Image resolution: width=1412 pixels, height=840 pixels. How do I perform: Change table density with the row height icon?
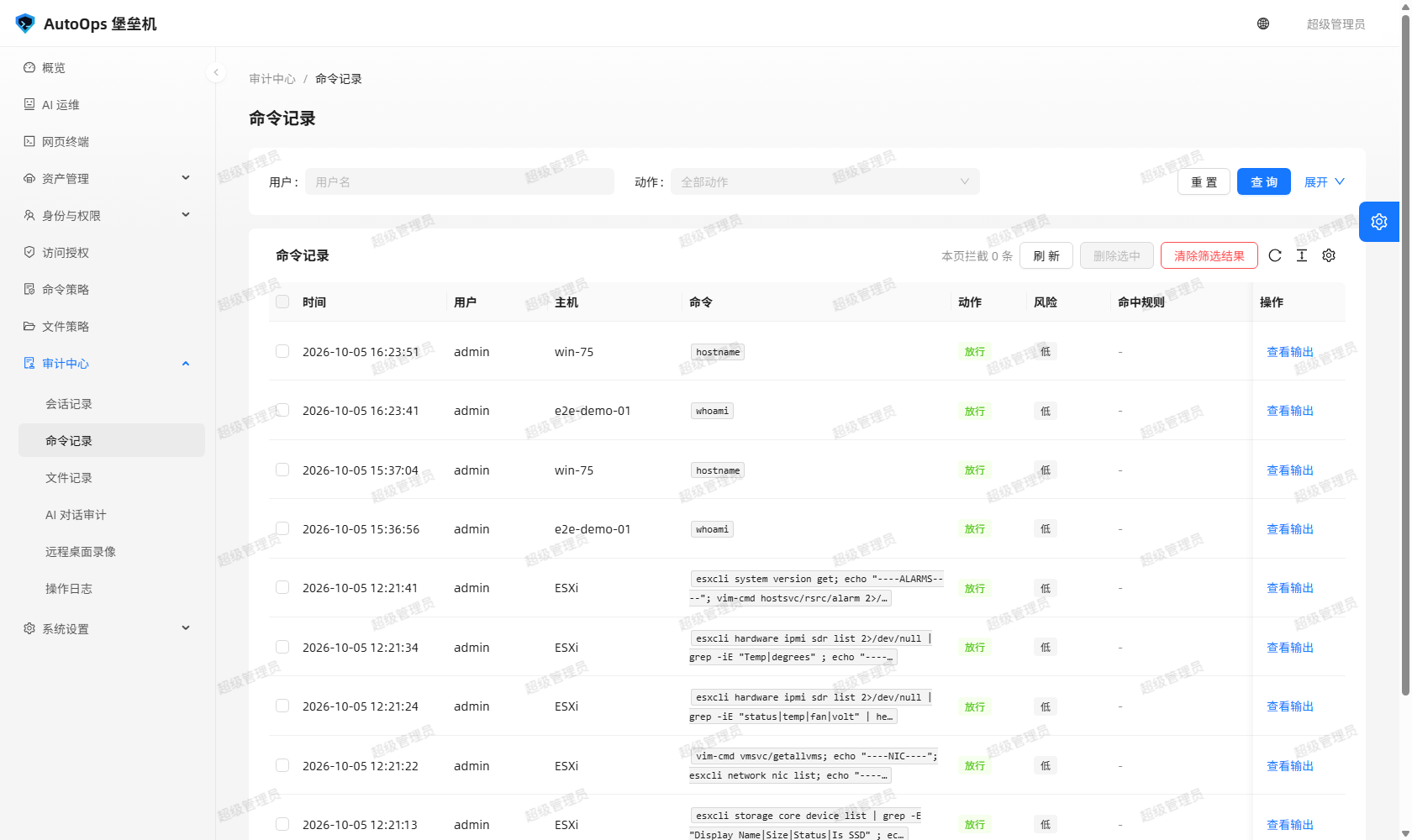(1302, 255)
